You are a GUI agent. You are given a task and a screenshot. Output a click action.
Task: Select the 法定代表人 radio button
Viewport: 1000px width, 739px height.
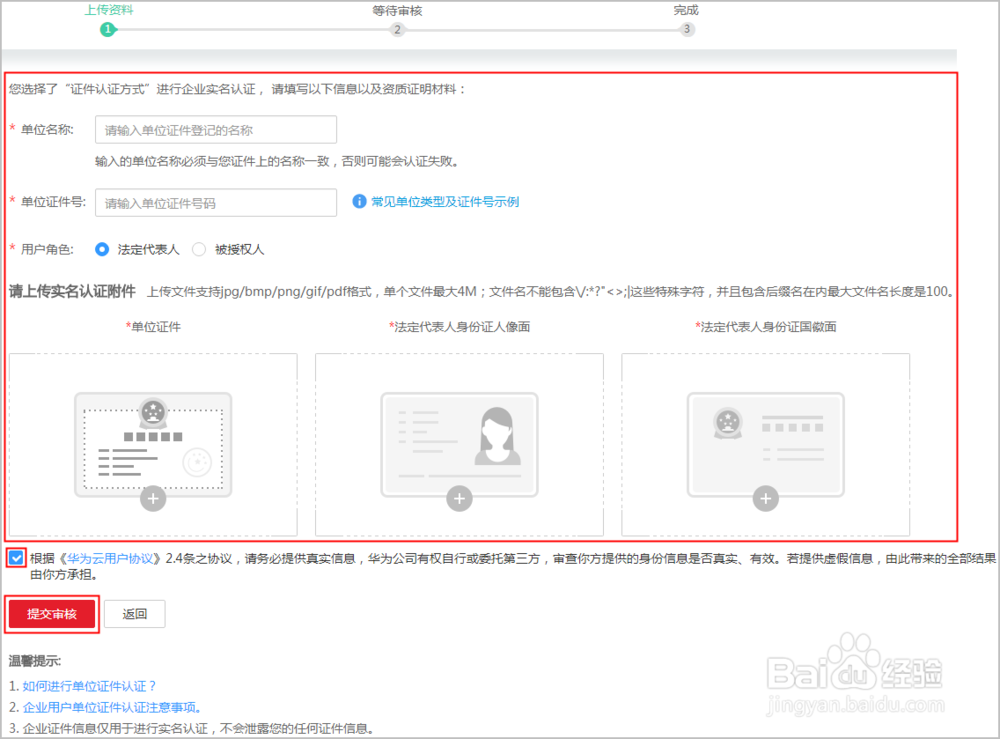pos(102,249)
